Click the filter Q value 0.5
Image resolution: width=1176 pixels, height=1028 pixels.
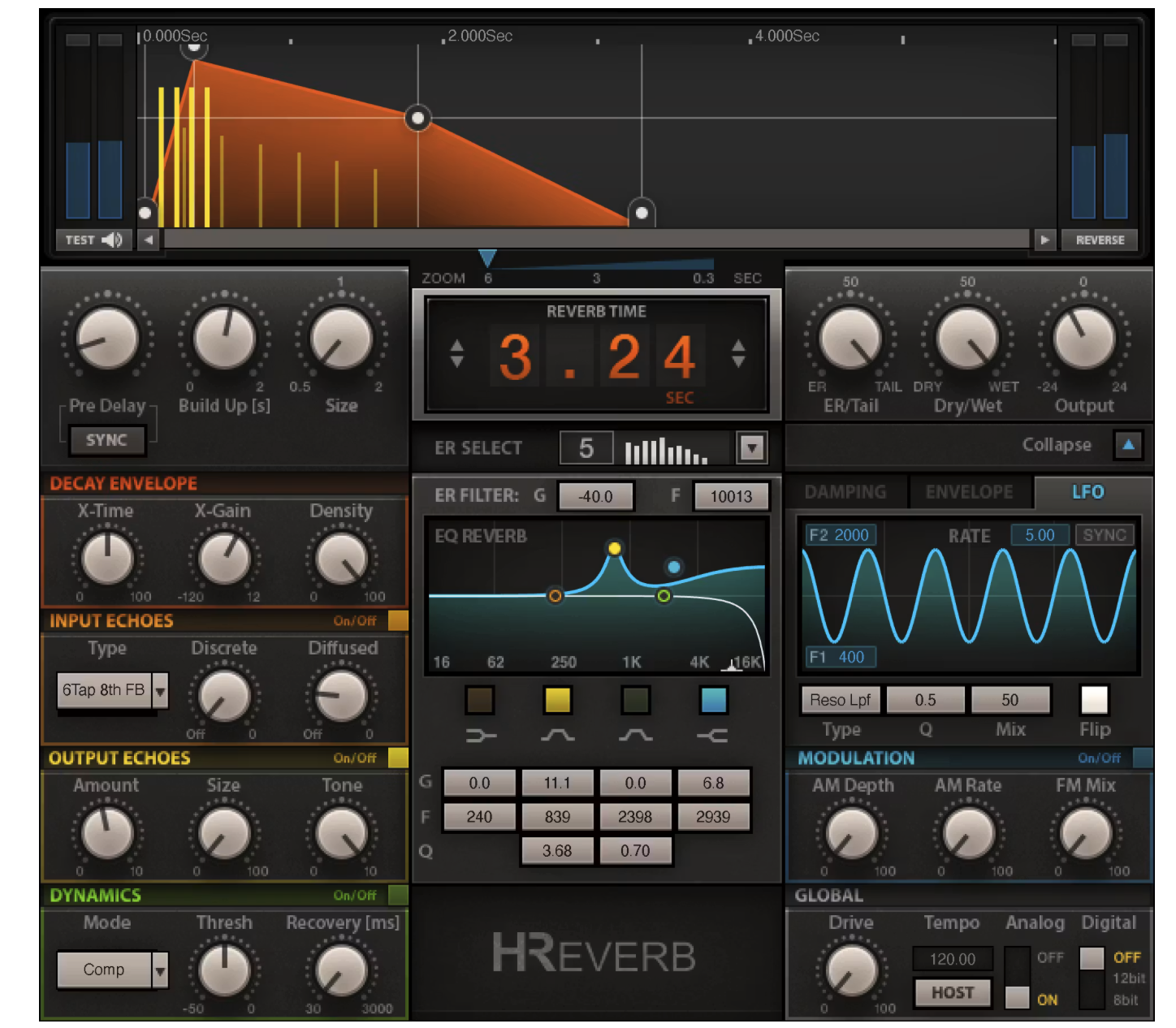(x=925, y=700)
